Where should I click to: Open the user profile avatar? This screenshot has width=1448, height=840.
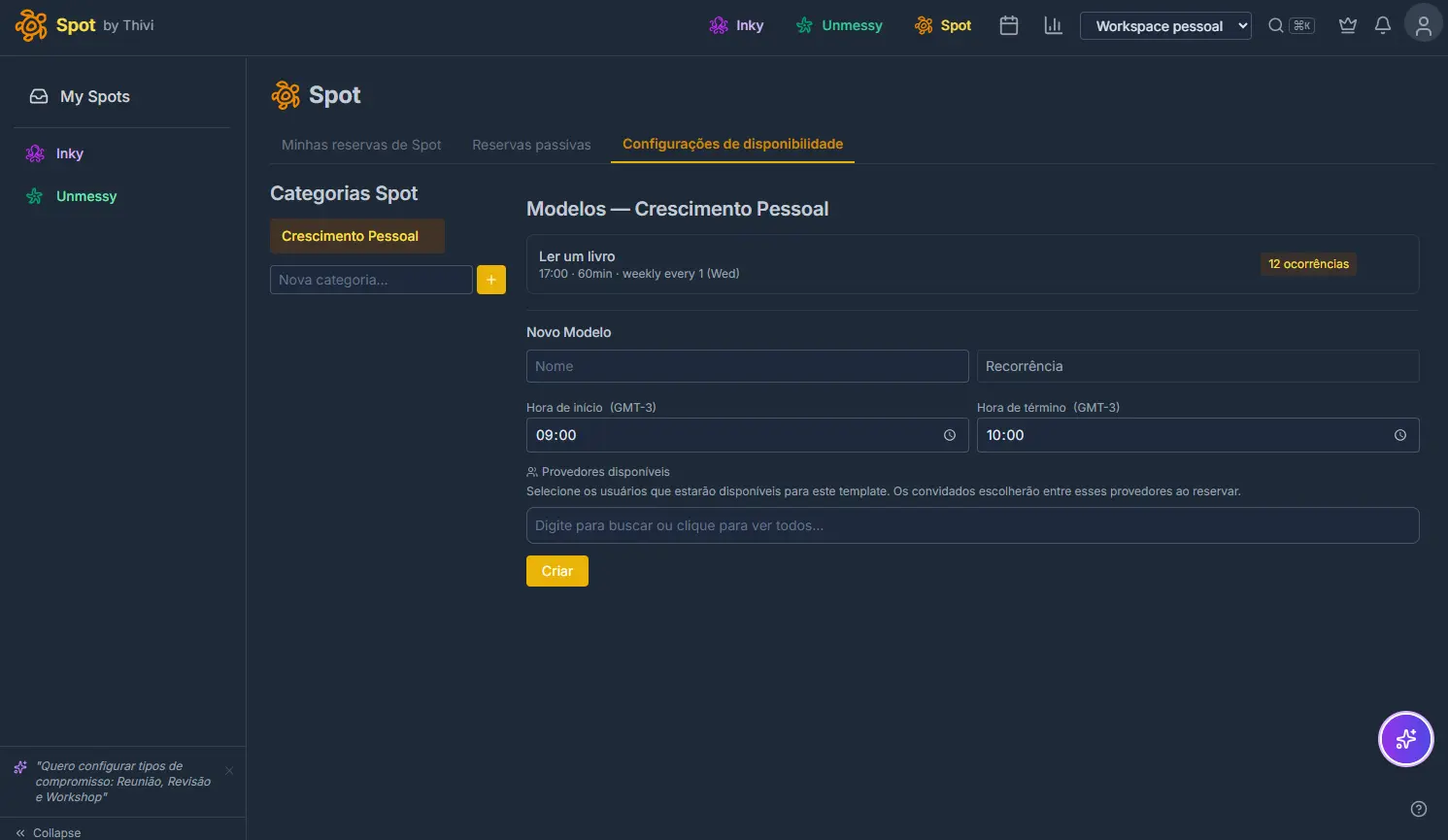(x=1424, y=25)
